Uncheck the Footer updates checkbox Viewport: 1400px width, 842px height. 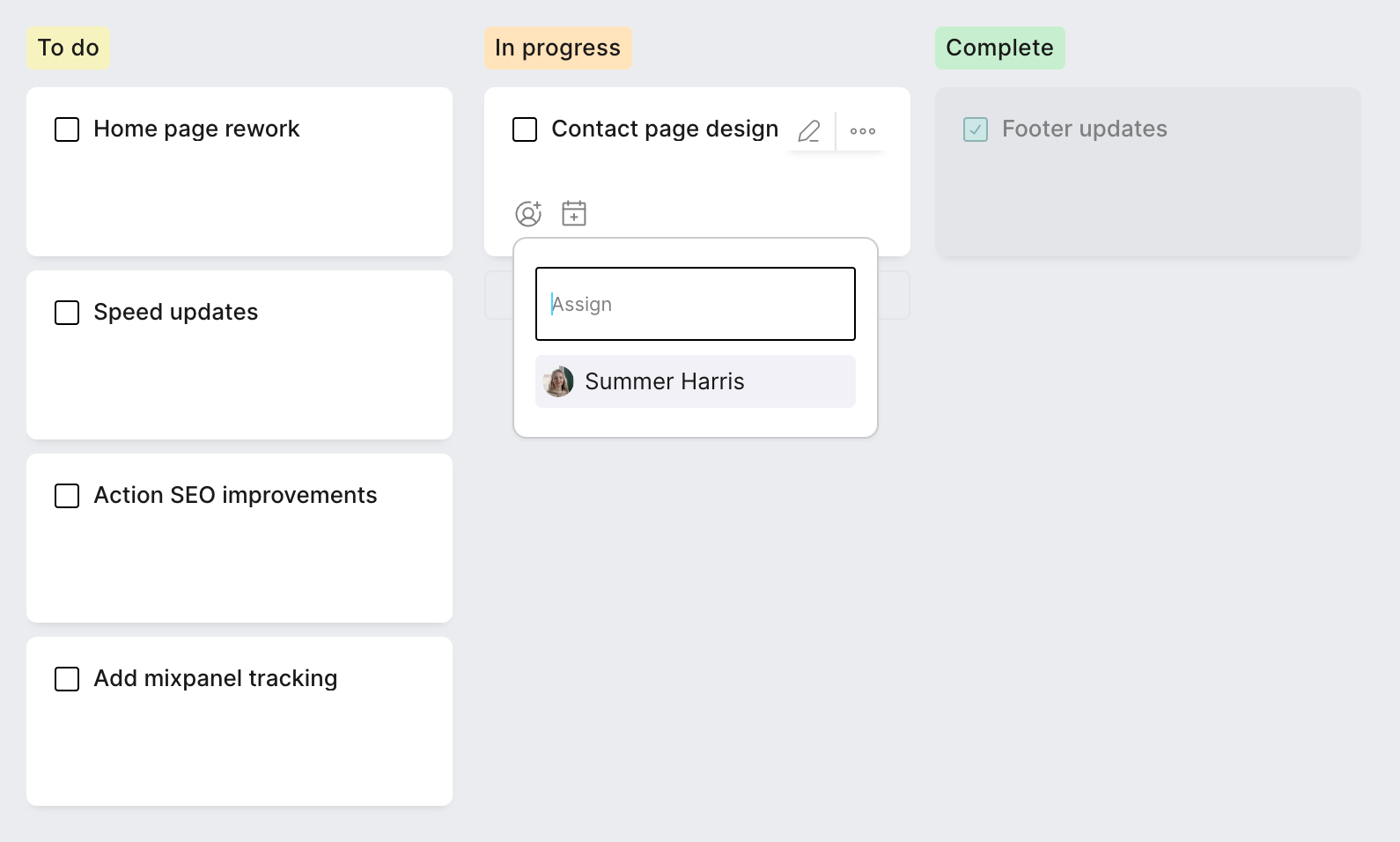pyautogui.click(x=976, y=129)
